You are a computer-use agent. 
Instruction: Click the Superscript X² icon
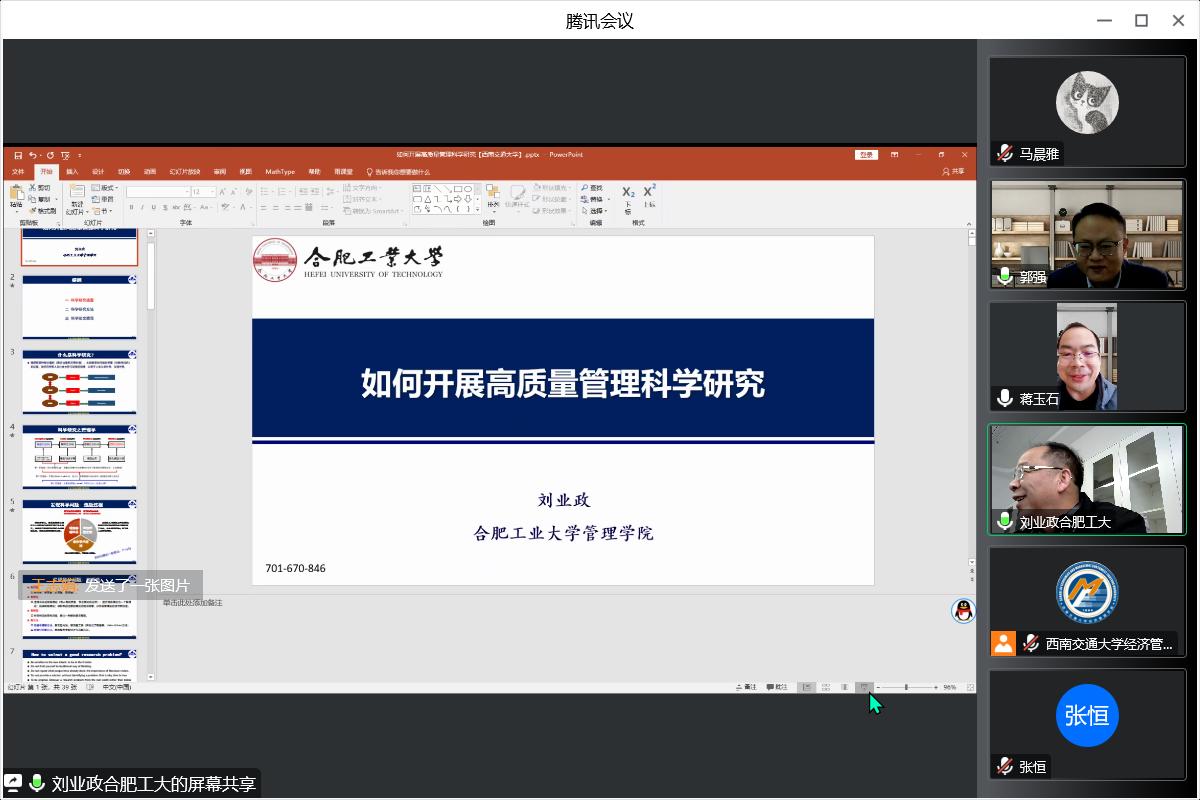click(649, 191)
